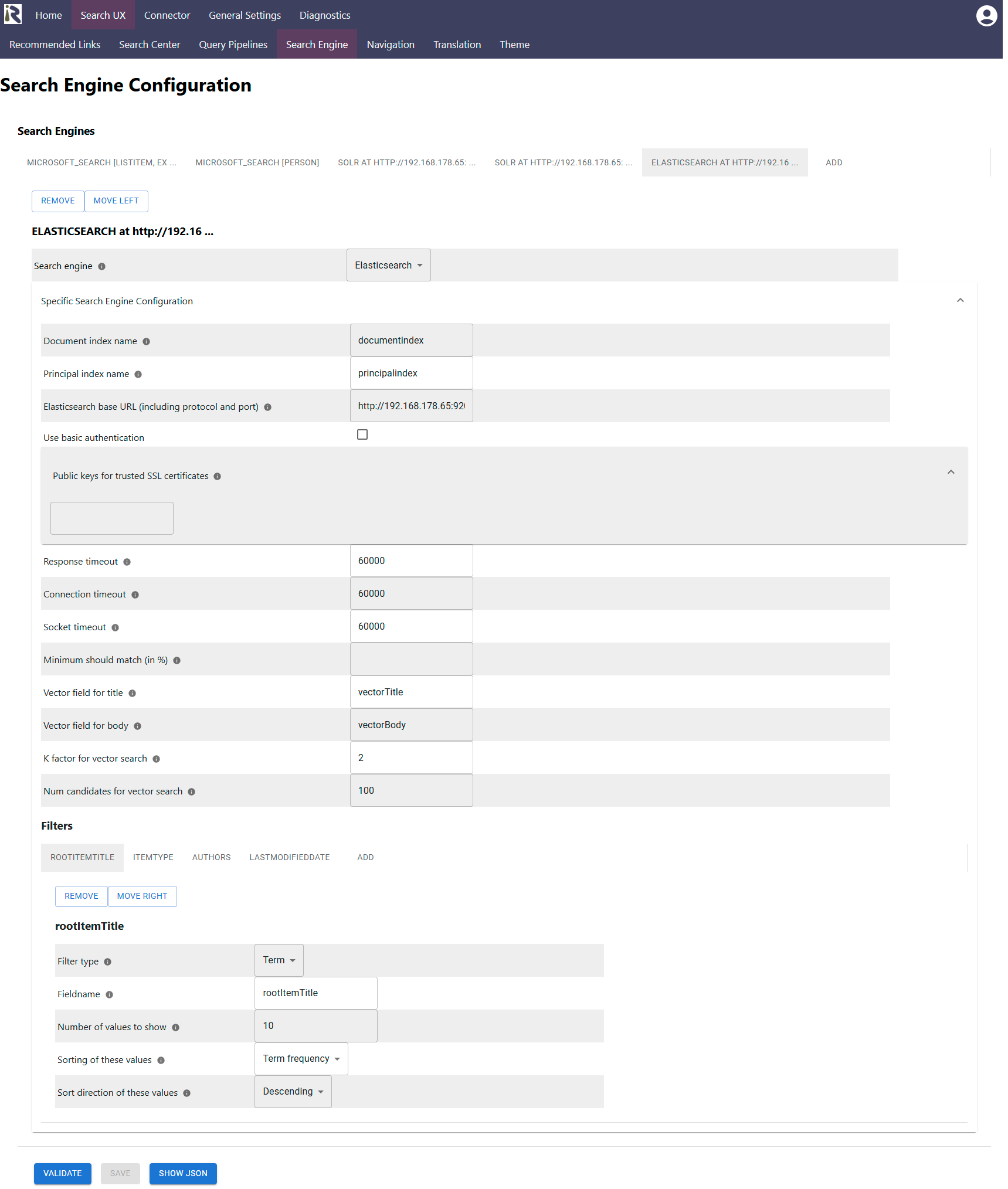Switch to MICROSOFT_SEARCH [LISTITEM engine tab
Screen dimensions: 1008x1189
point(101,162)
